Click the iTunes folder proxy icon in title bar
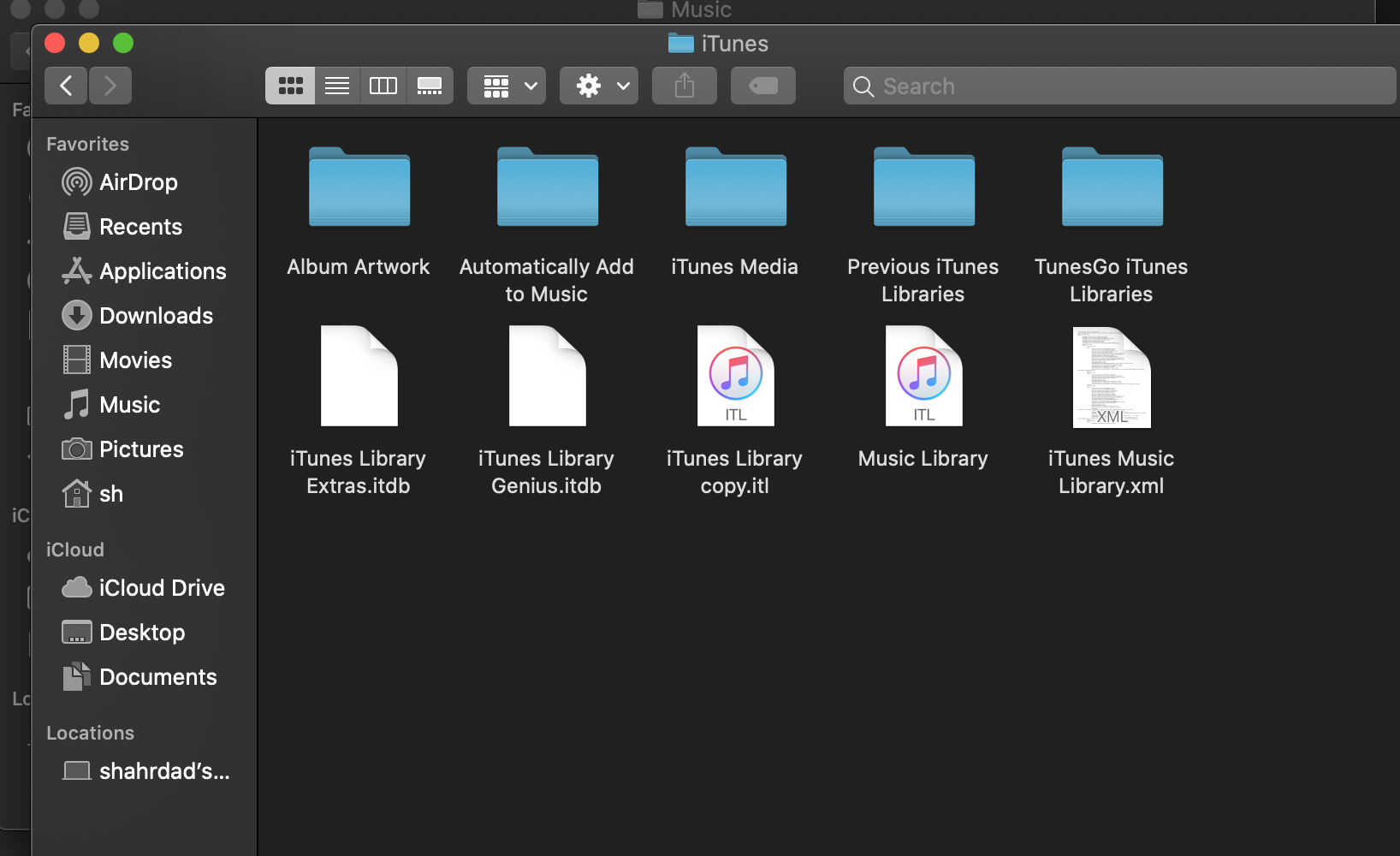1400x856 pixels. (x=681, y=43)
